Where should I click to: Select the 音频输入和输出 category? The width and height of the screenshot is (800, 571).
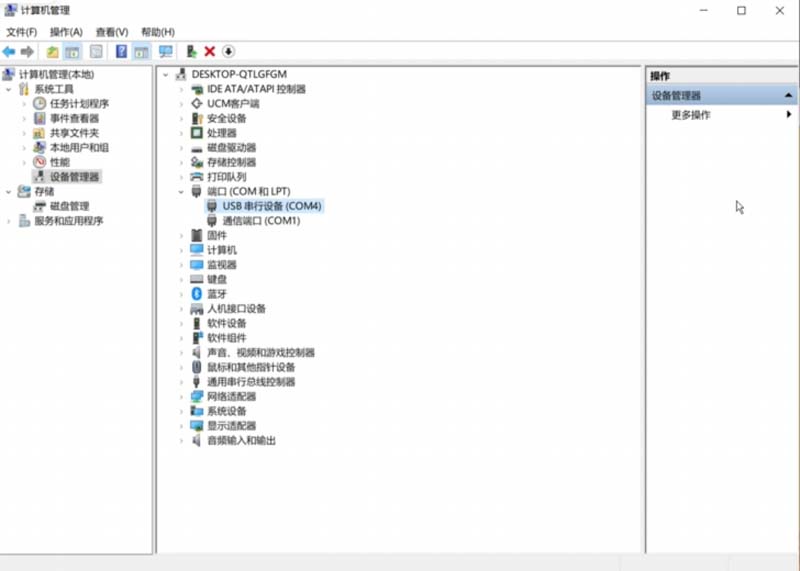point(241,440)
